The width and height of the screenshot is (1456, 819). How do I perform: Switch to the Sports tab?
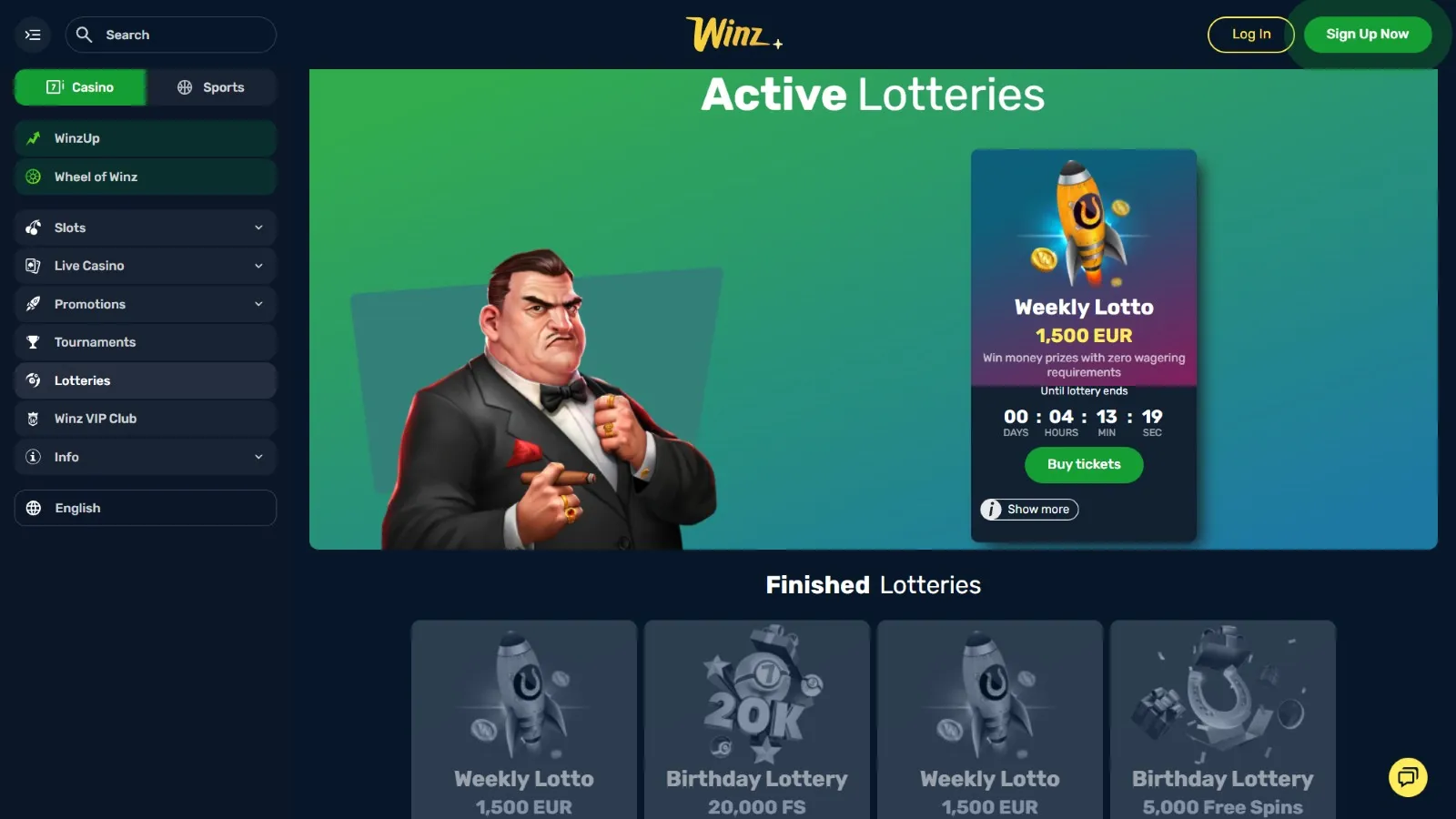211,87
